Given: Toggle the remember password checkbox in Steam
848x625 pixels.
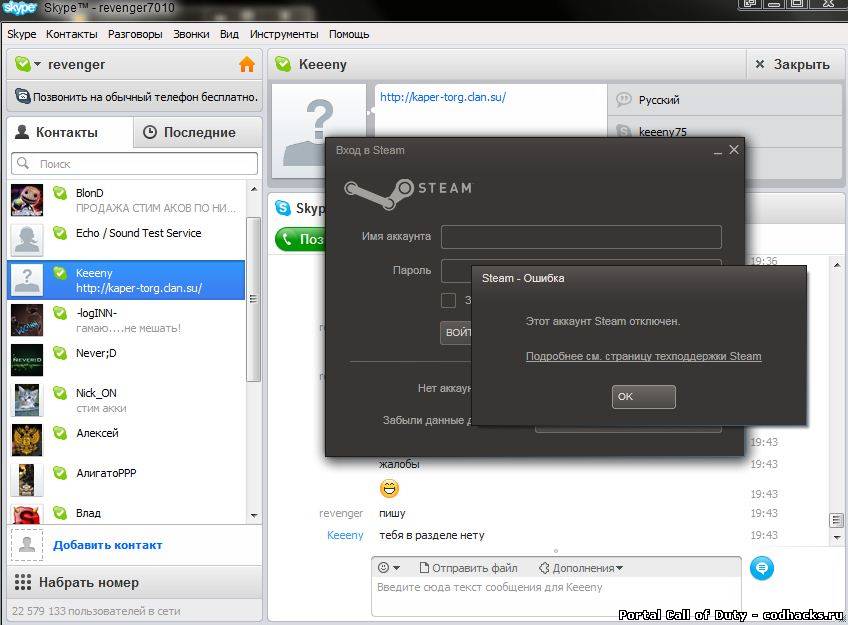Looking at the screenshot, I should [448, 301].
